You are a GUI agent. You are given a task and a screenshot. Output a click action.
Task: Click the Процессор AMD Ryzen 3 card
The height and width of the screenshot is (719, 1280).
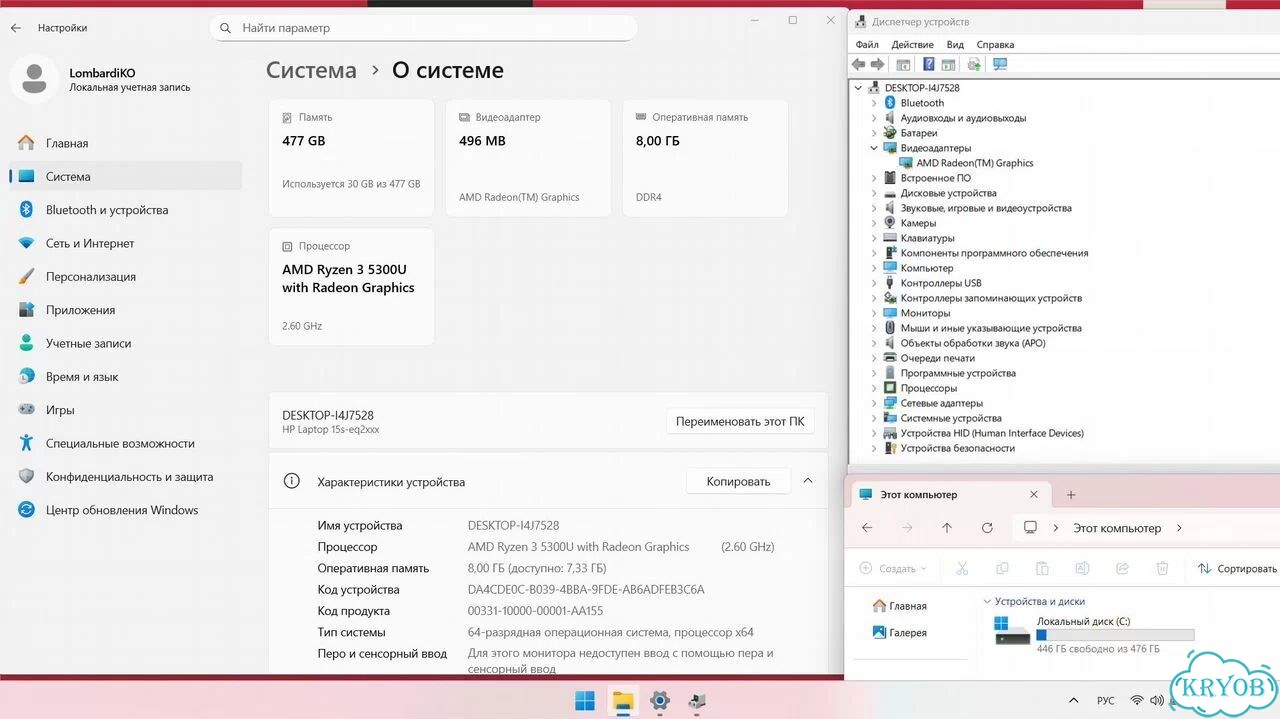pos(351,287)
